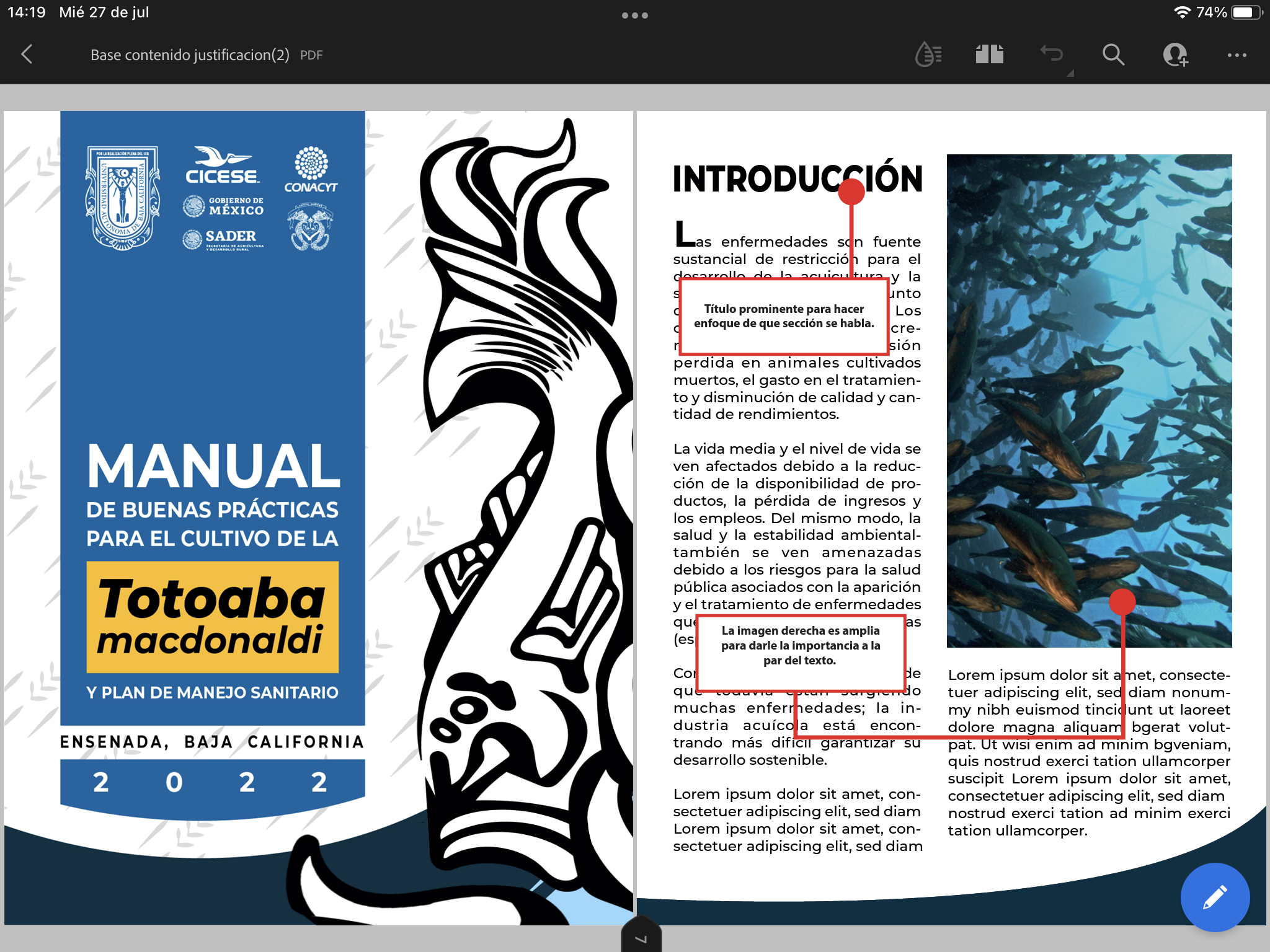Tap the Wi-Fi status icon
This screenshot has width=1270, height=952.
pyautogui.click(x=1182, y=12)
